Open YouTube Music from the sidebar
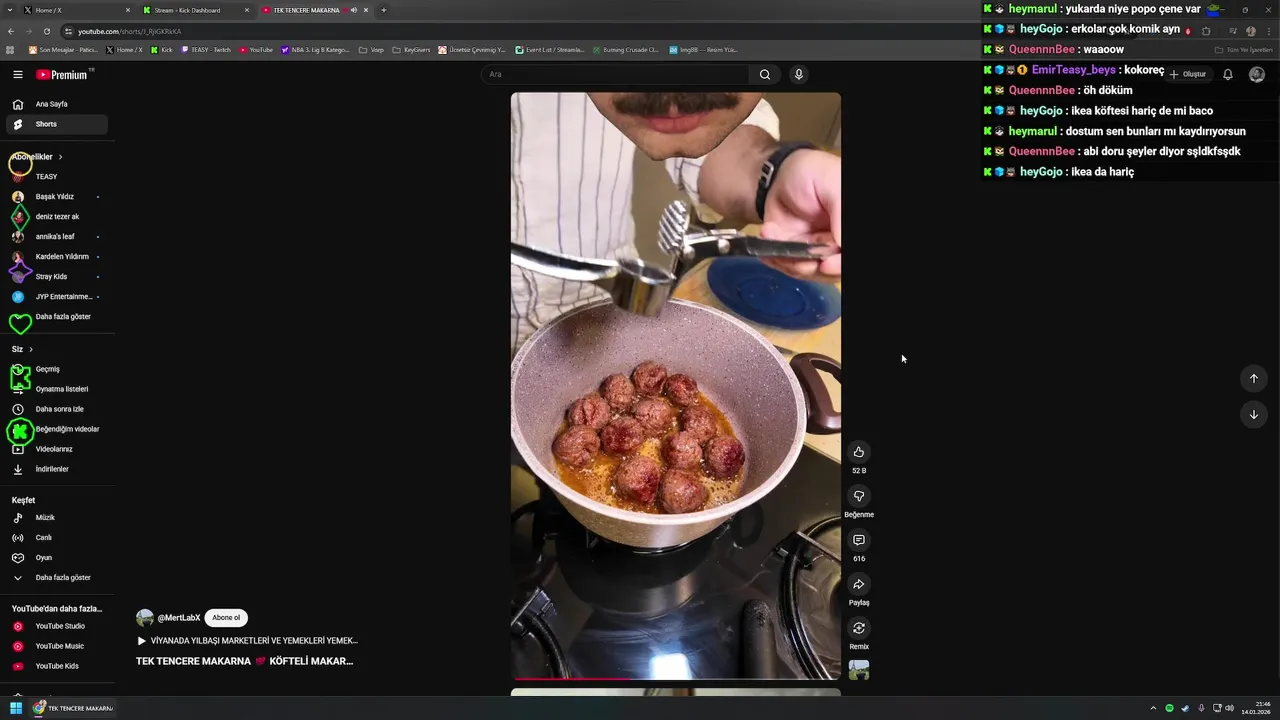This screenshot has height=720, width=1280. click(x=57, y=646)
